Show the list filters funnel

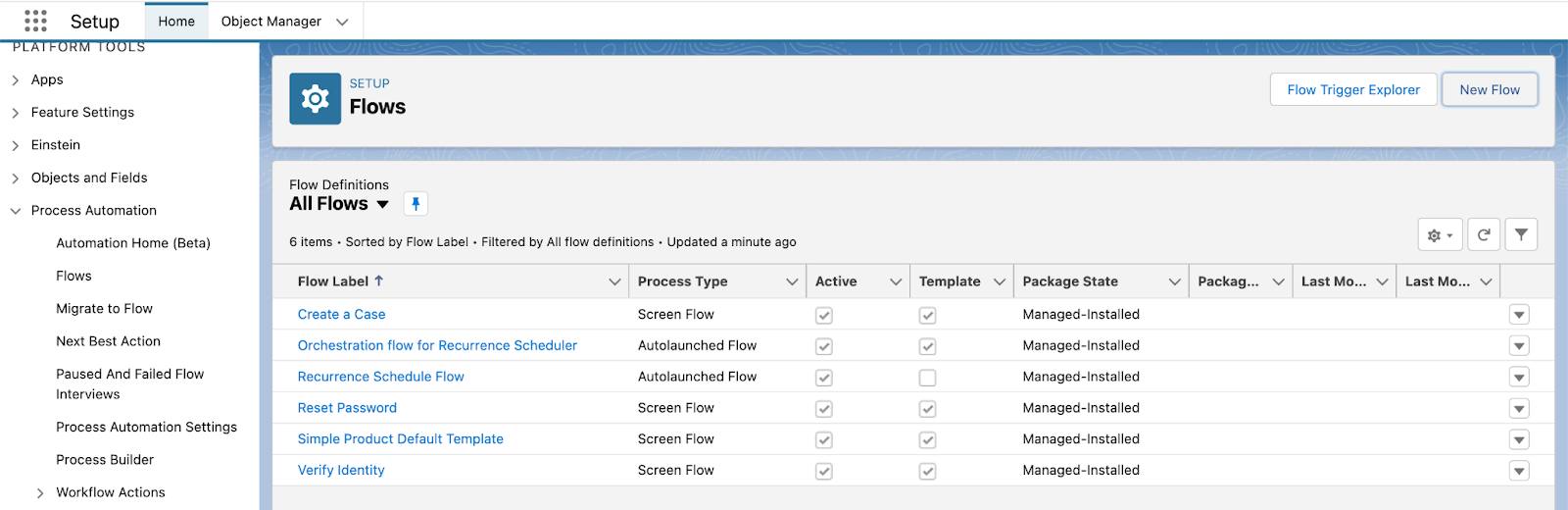coord(1521,234)
